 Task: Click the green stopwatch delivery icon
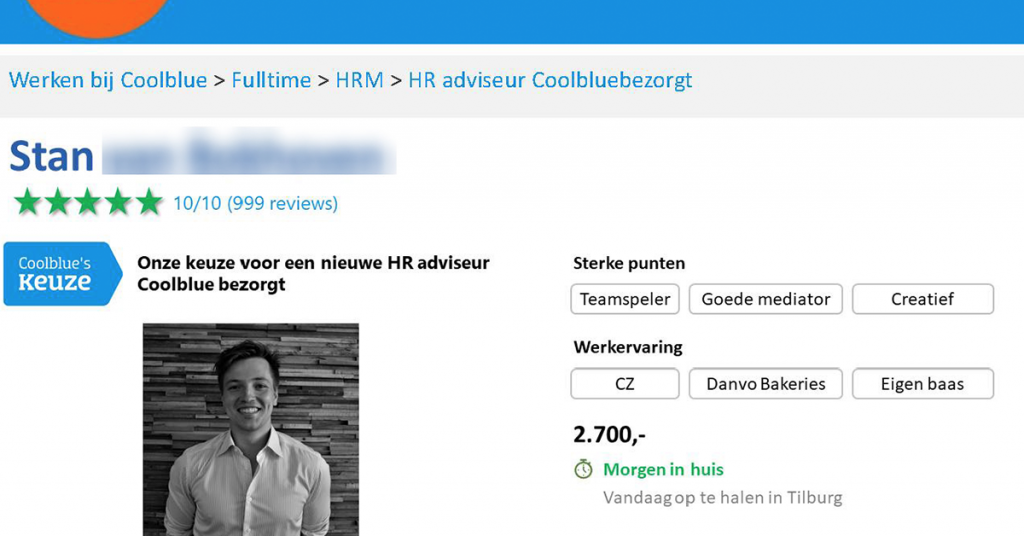(x=583, y=469)
